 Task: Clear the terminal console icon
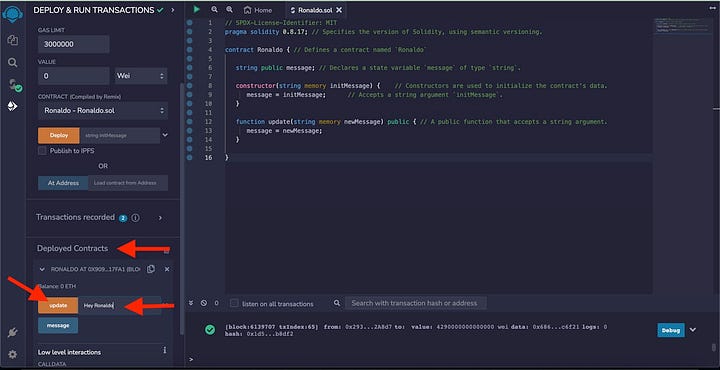[204, 303]
